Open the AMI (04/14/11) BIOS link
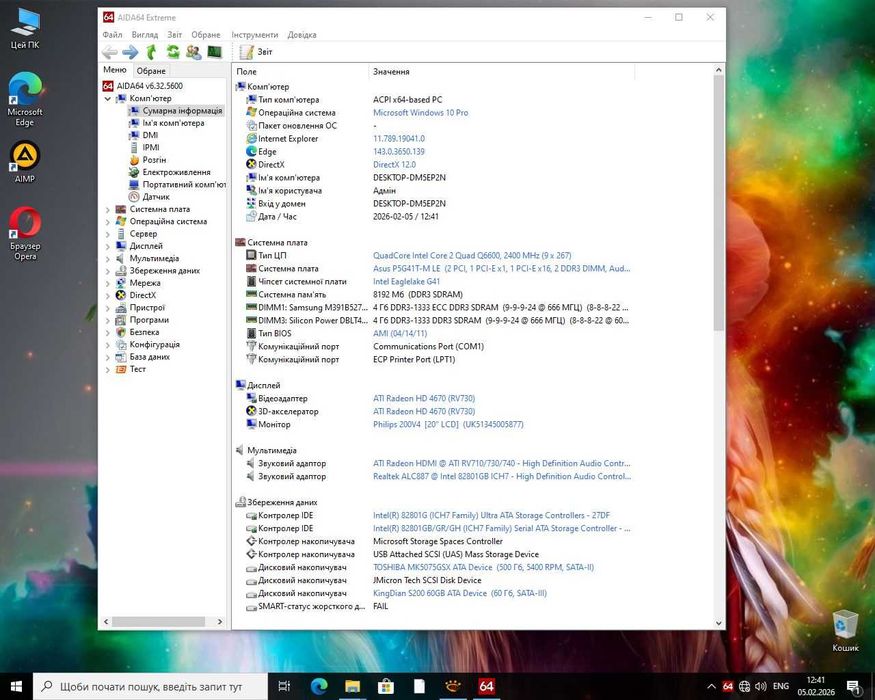This screenshot has height=700, width=875. 400,334
